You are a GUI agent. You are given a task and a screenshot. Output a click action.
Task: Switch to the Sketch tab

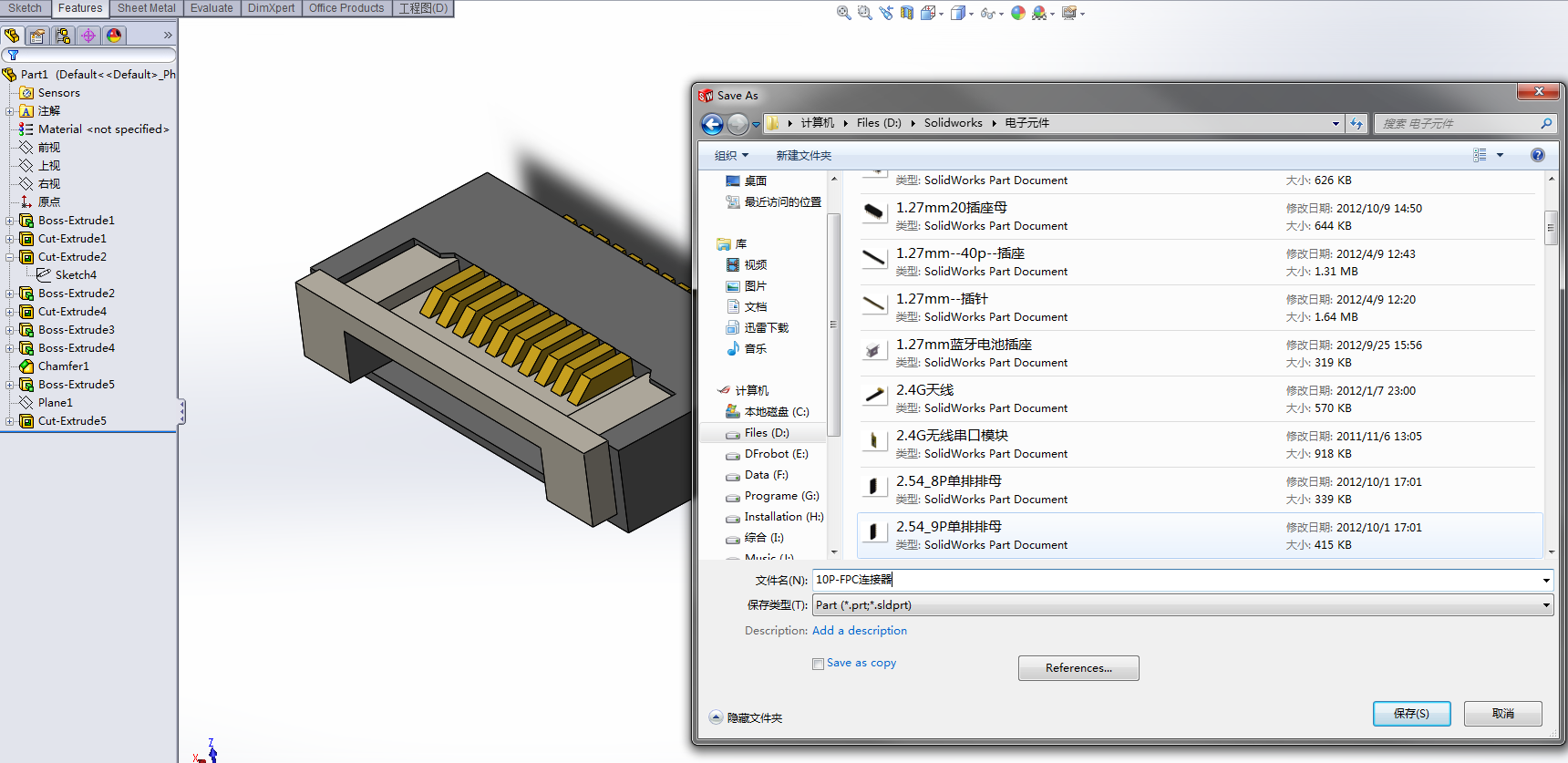tap(25, 8)
